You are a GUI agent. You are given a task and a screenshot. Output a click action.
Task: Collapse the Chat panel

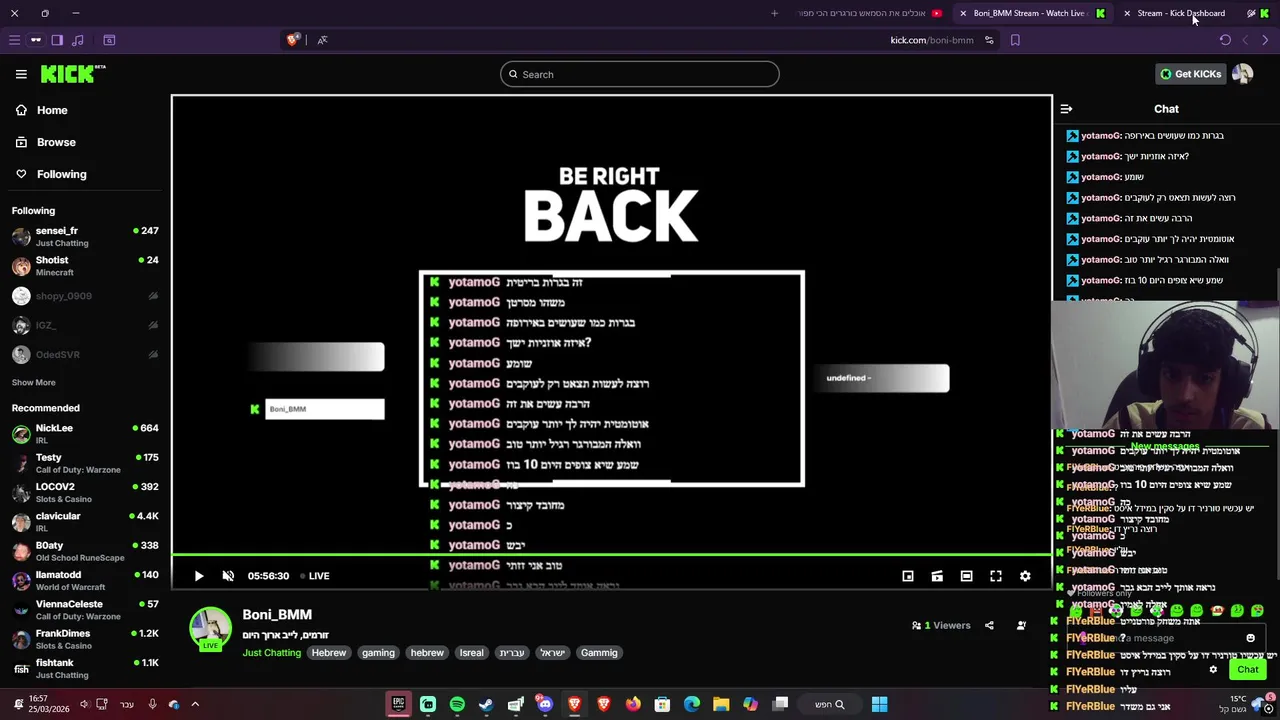[x=1066, y=109]
